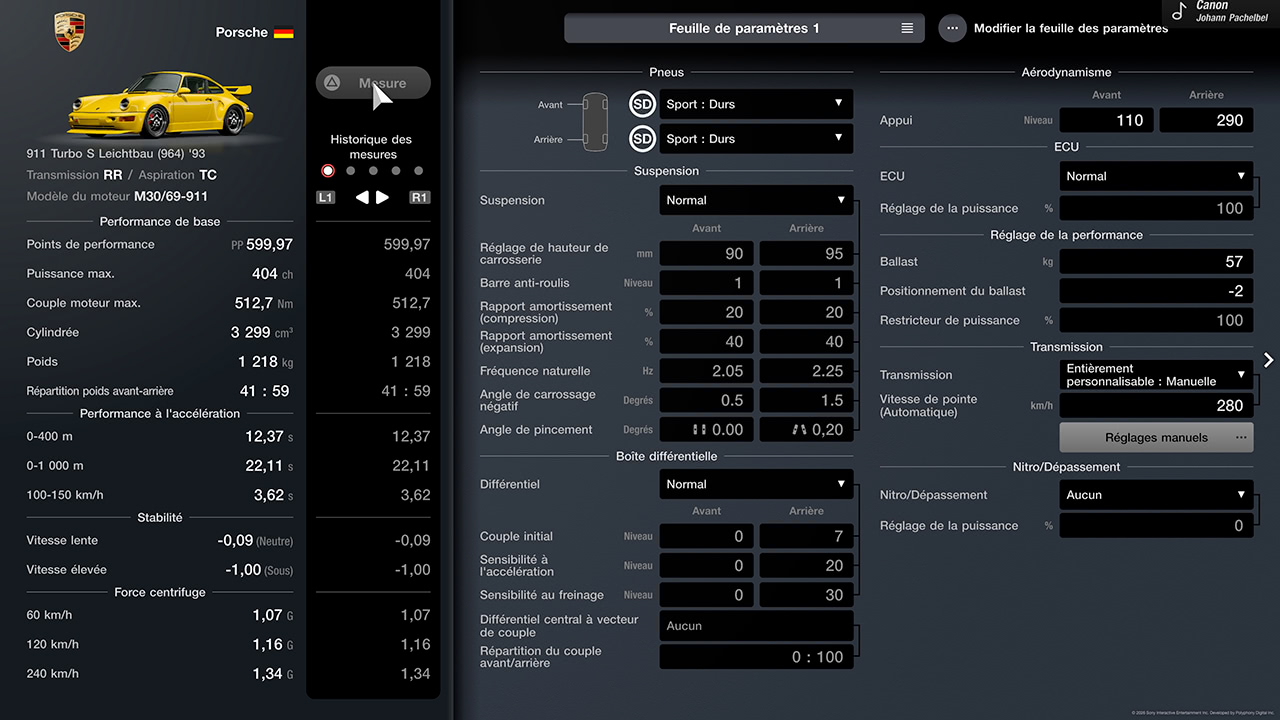Select rear negative camber value 1.5
This screenshot has height=720, width=1280.
807,400
